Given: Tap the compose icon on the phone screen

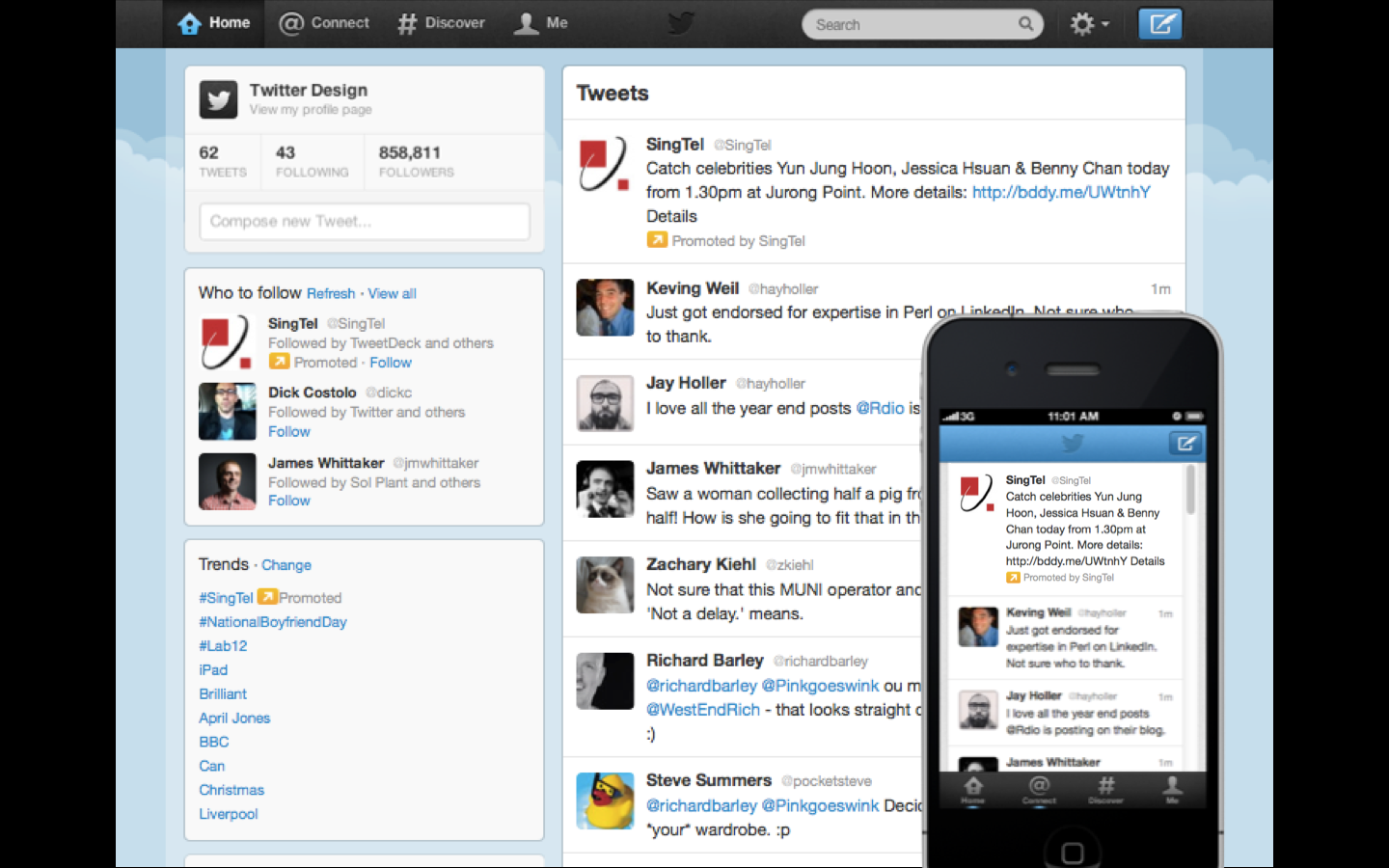Looking at the screenshot, I should 1185,444.
